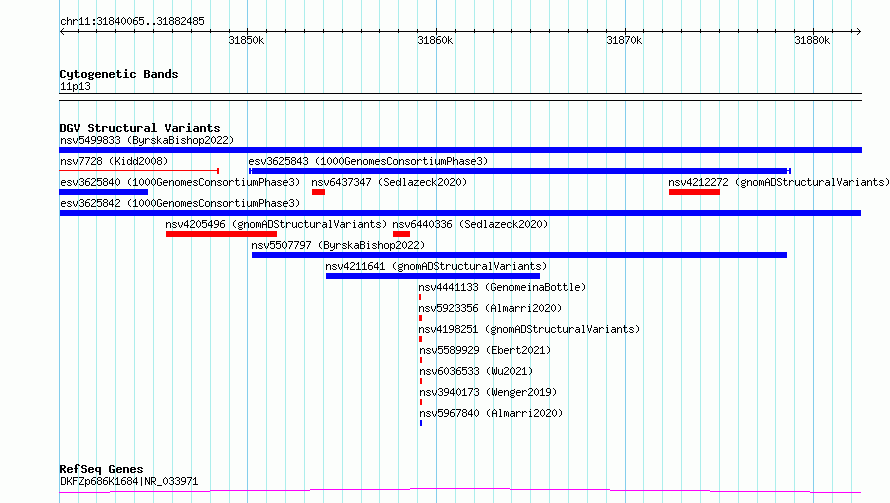This screenshot has height=503, width=890.
Task: Click the small red nsv6440336 bar
Action: click(401, 234)
